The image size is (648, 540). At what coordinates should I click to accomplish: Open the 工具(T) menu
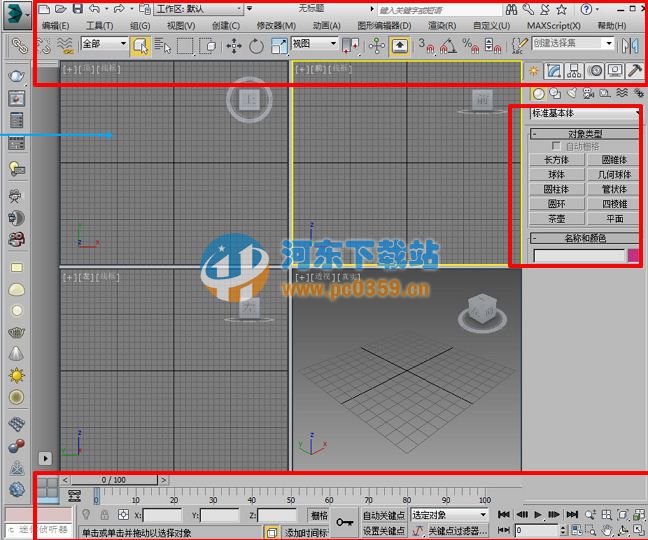click(100, 26)
